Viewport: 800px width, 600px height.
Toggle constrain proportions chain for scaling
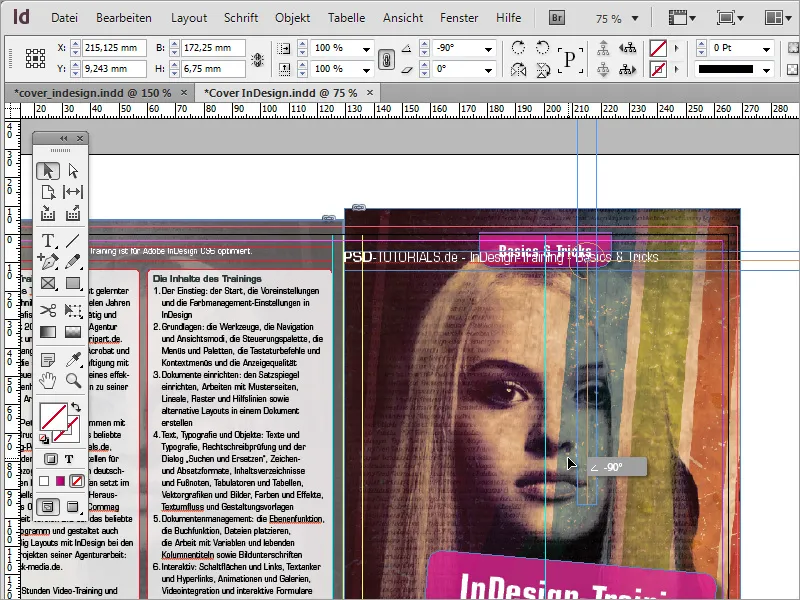(386, 59)
